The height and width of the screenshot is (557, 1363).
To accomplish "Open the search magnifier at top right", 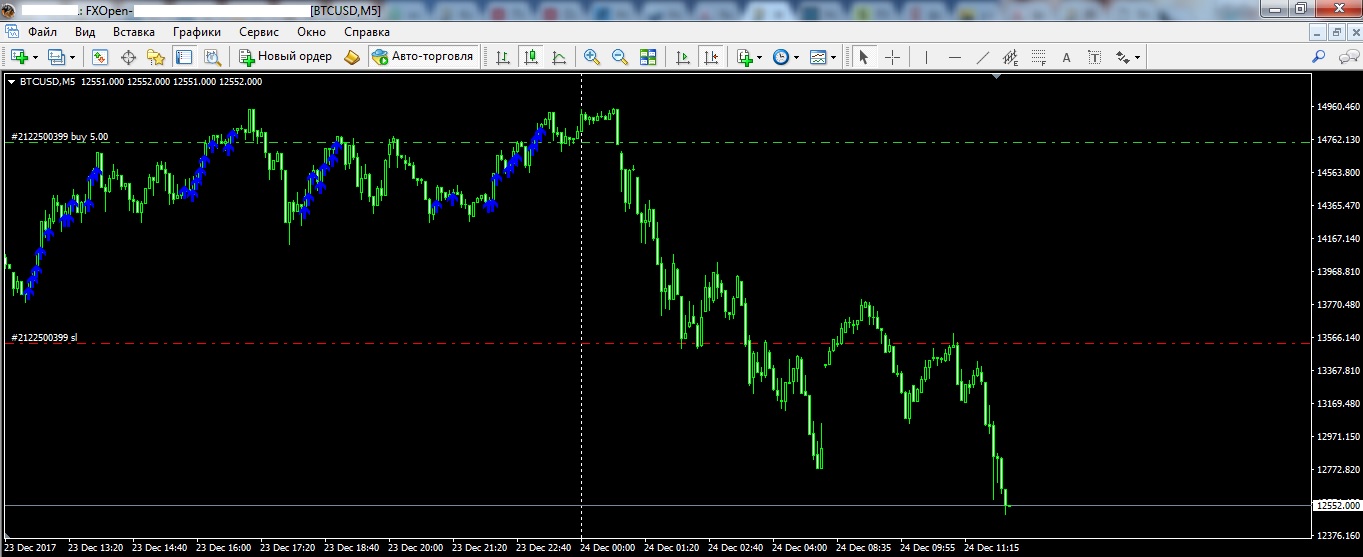I will coord(1318,57).
